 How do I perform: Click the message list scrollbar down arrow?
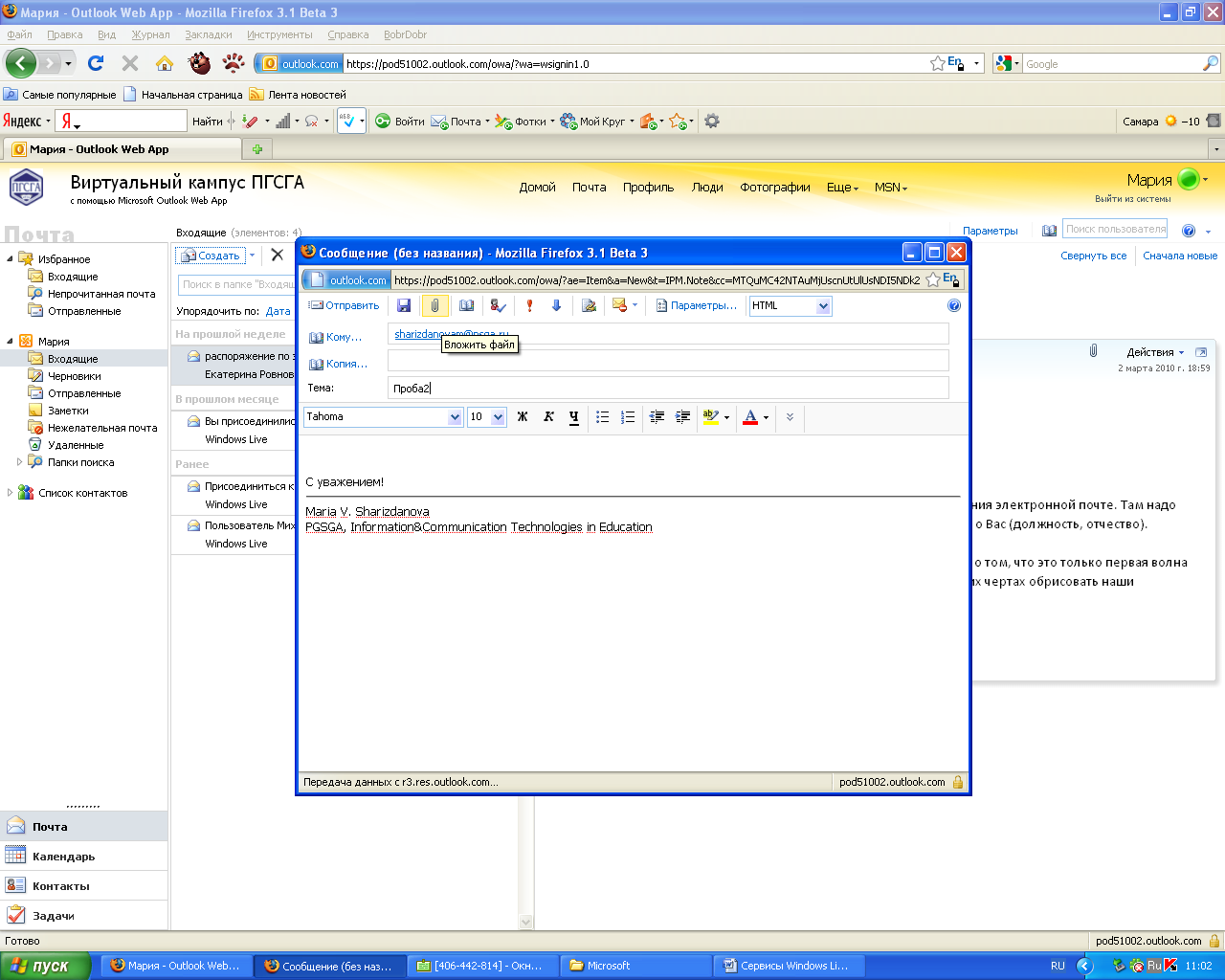[x=525, y=923]
